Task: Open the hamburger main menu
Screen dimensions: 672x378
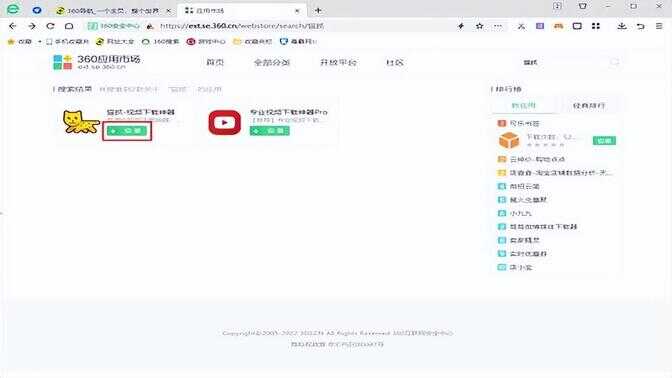Action: tap(659, 26)
